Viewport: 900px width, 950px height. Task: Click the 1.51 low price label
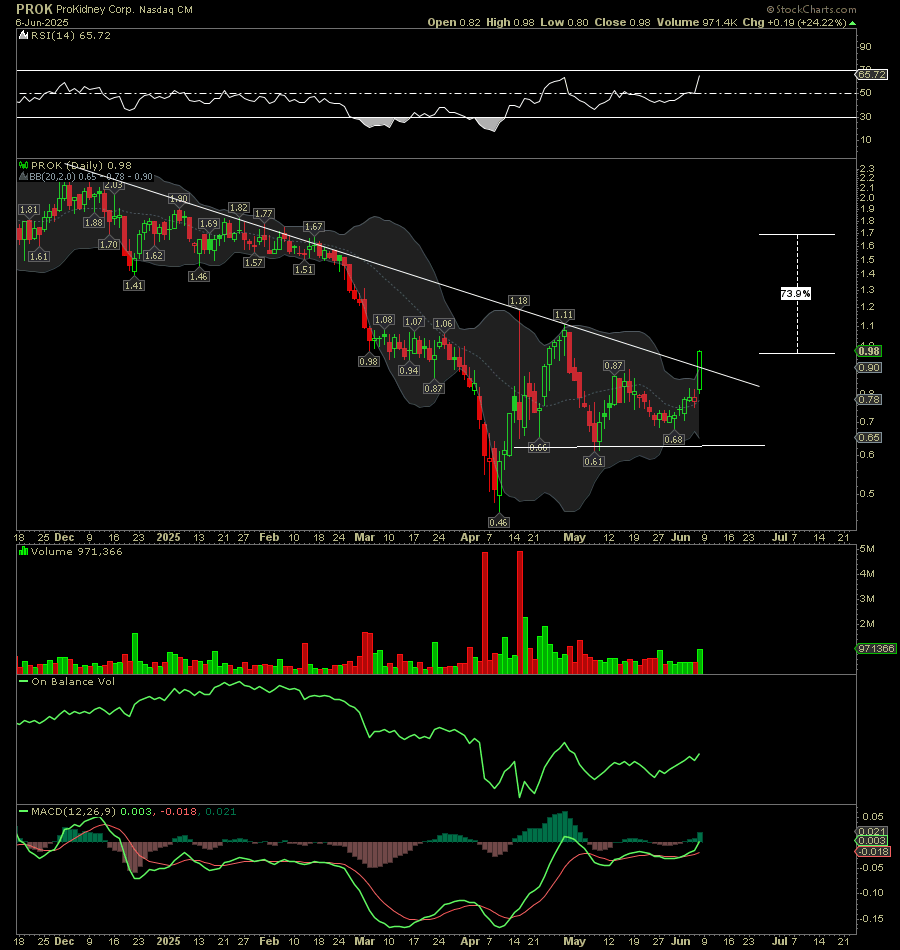click(x=304, y=270)
